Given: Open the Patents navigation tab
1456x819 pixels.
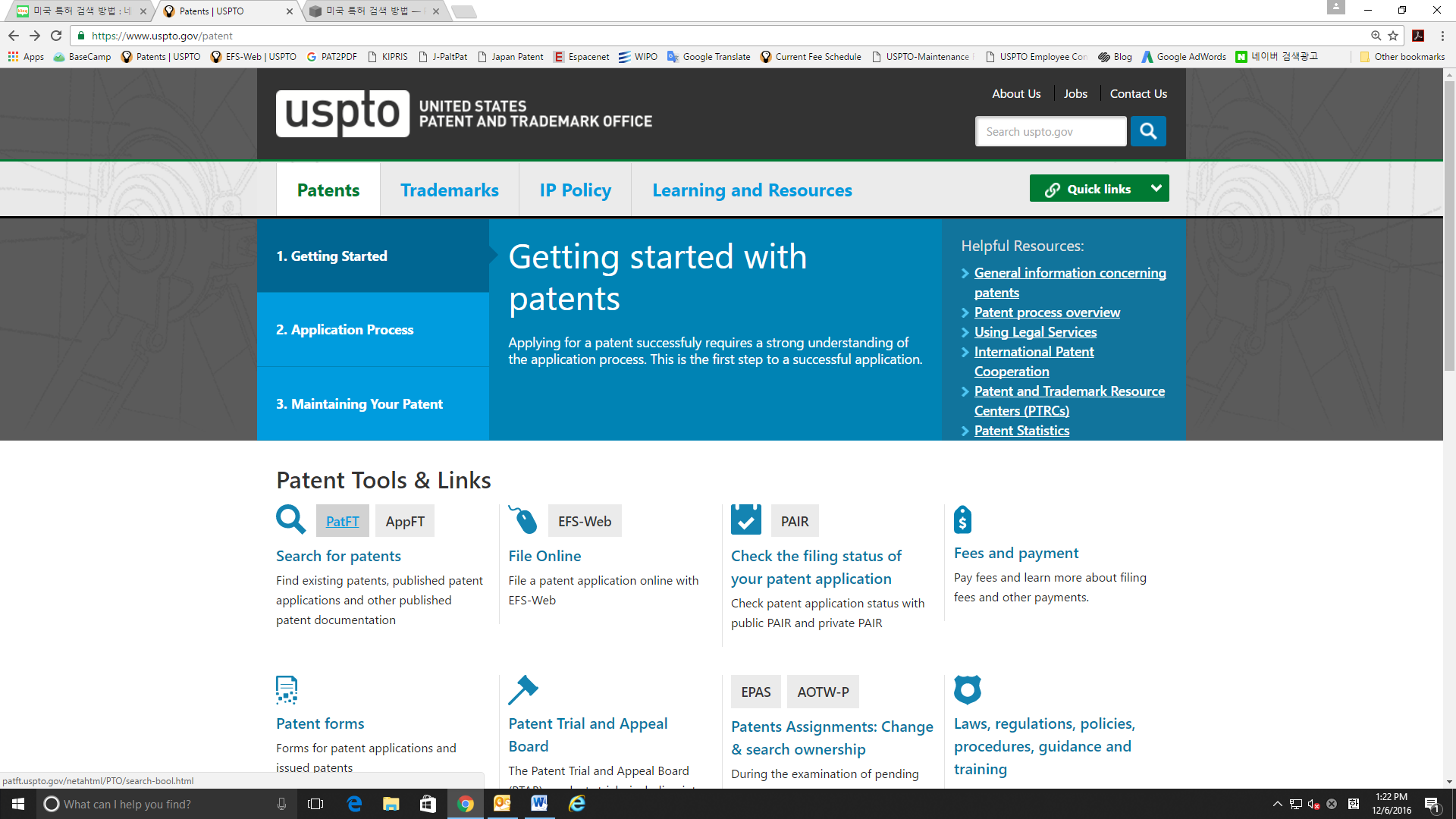Looking at the screenshot, I should [328, 190].
